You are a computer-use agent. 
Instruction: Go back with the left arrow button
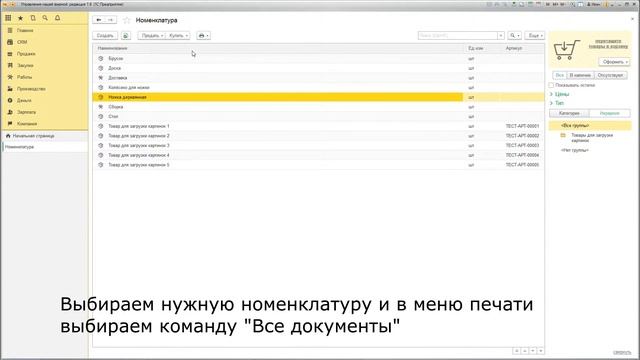pyautogui.click(x=99, y=20)
